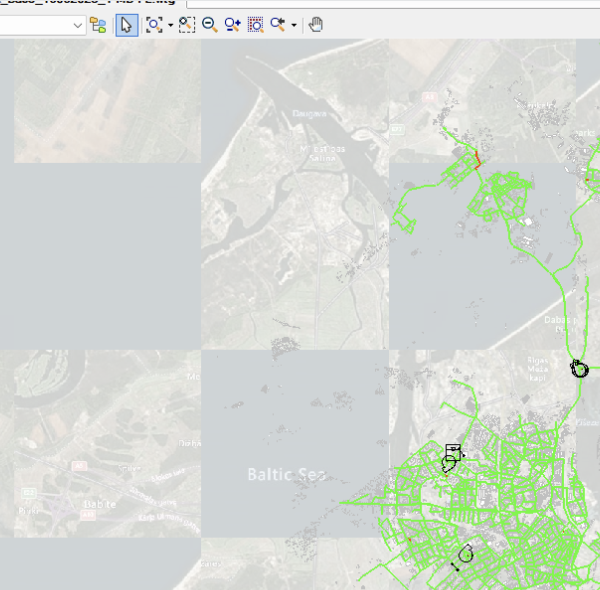Click the Zoom In magnifier
The image size is (600, 590).
tap(232, 25)
